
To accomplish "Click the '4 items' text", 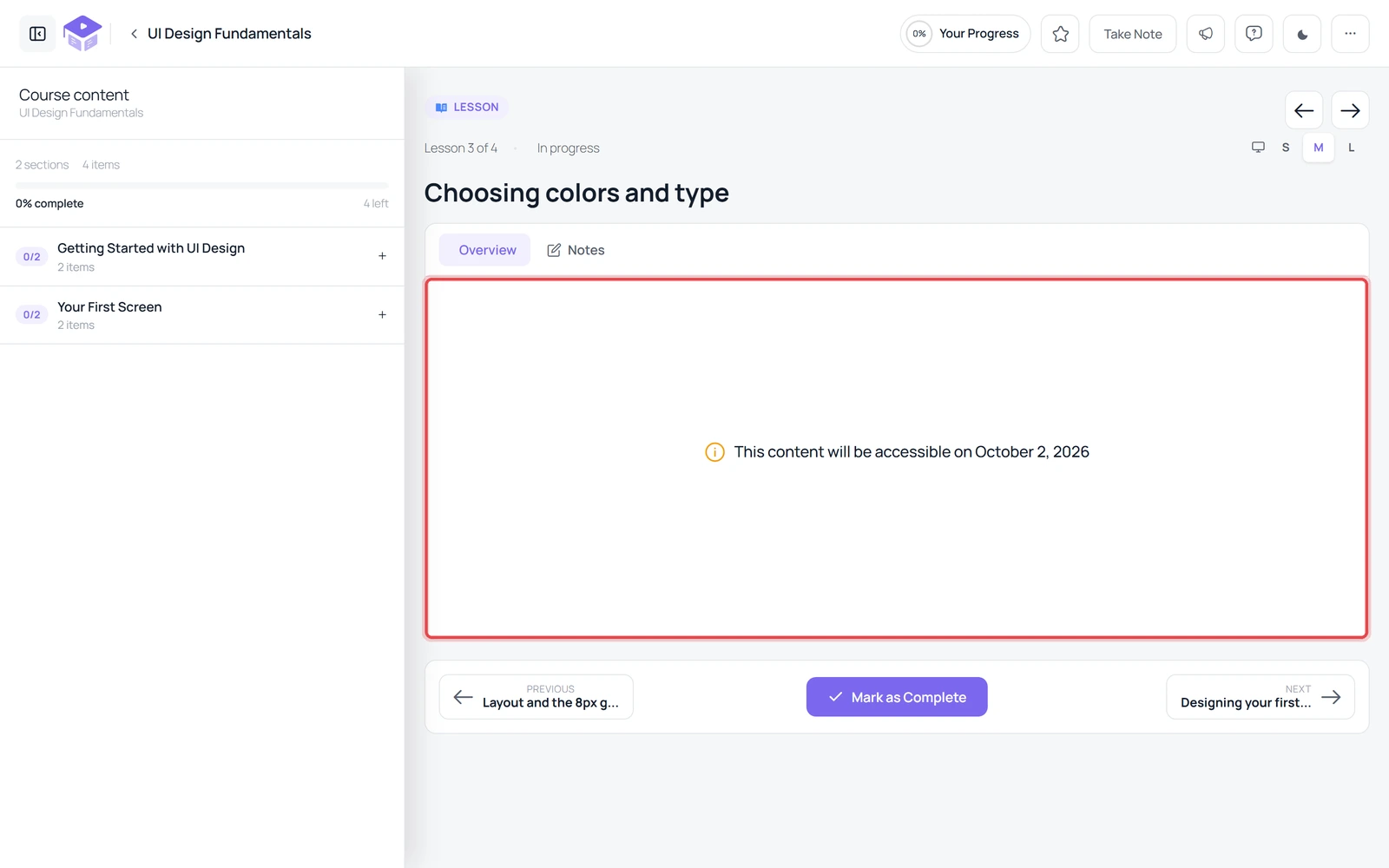I will pyautogui.click(x=101, y=165).
